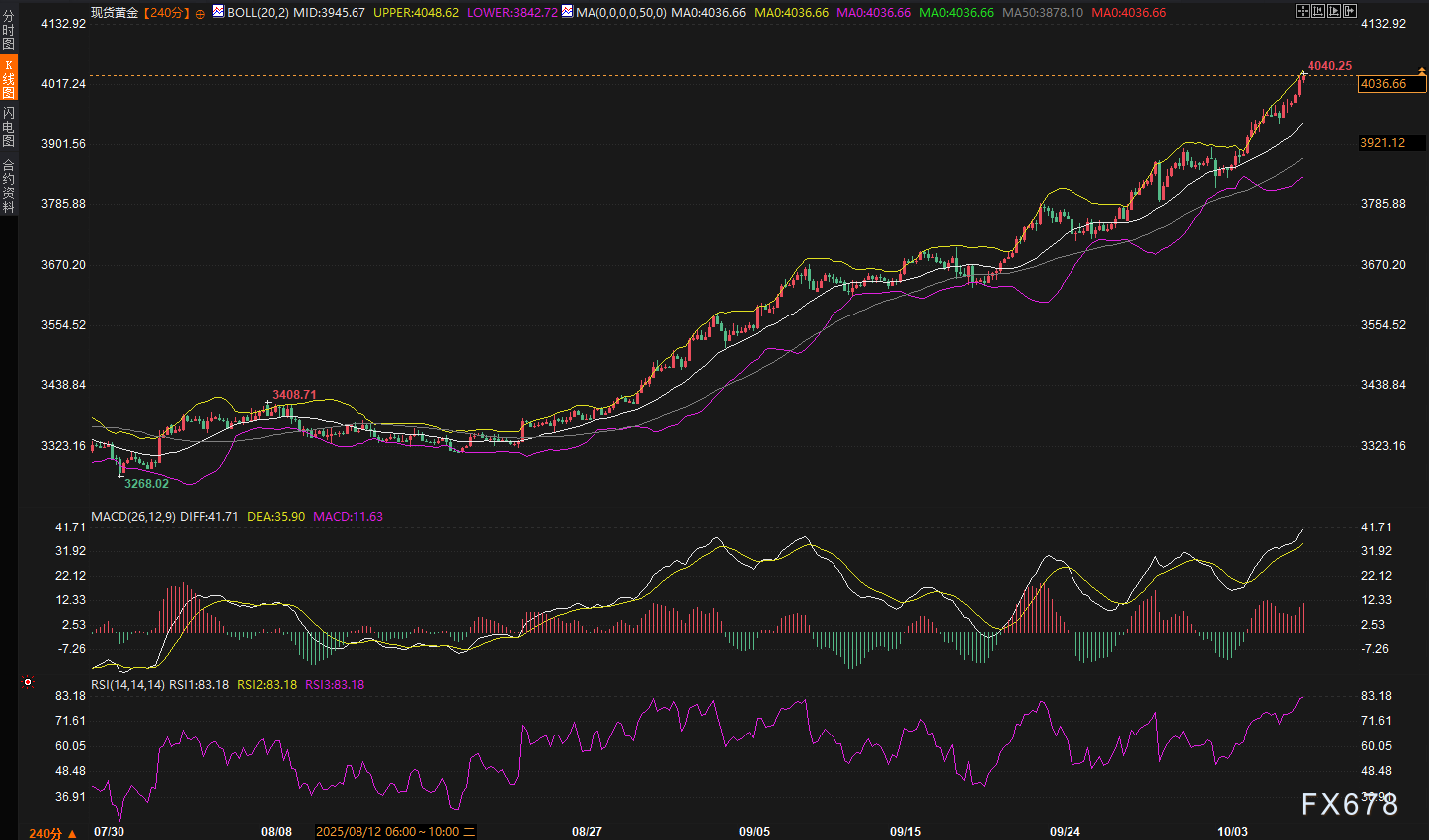Open the 240分 timeframe selector at bottom left

pos(52,832)
